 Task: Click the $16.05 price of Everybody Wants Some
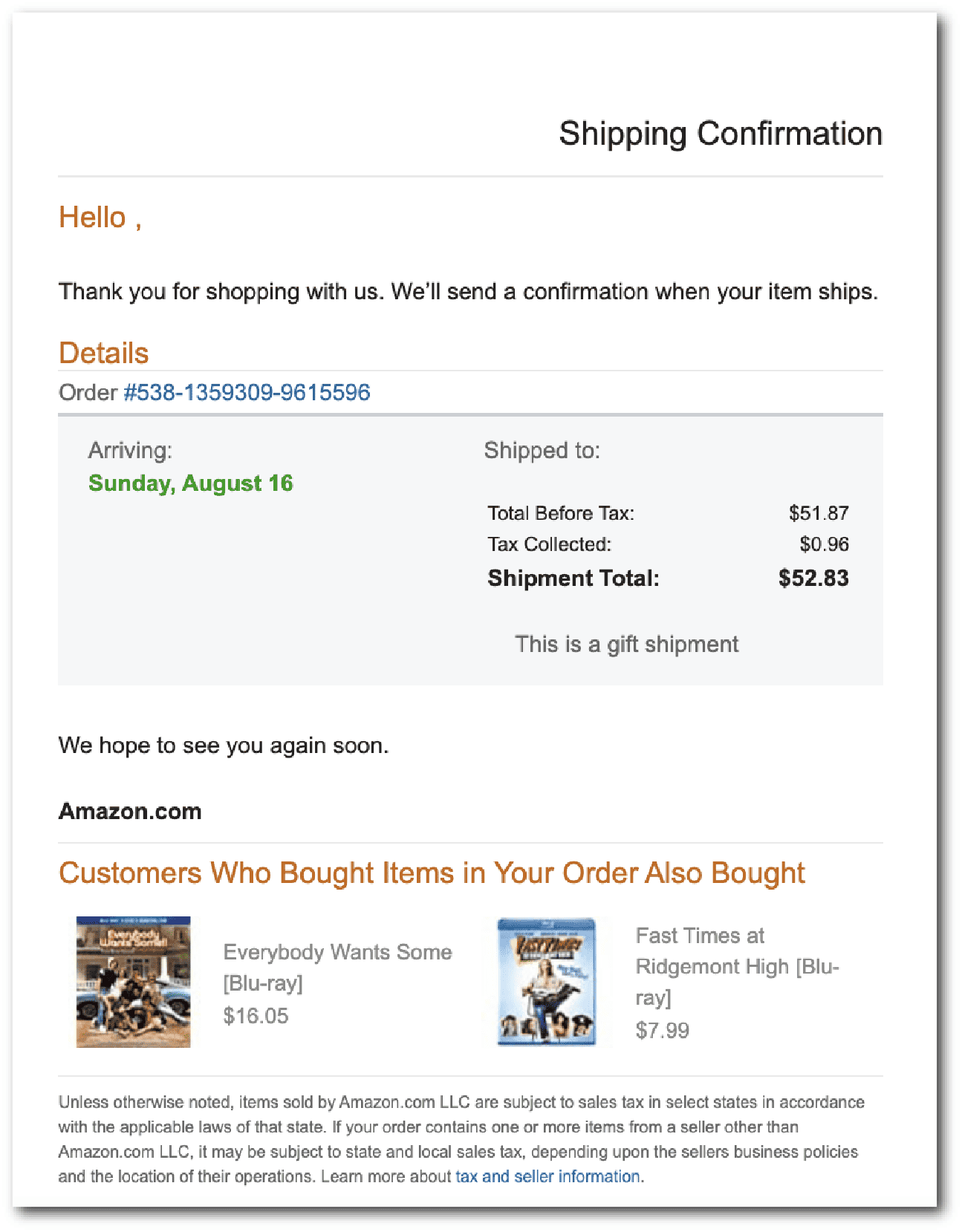[x=256, y=1016]
